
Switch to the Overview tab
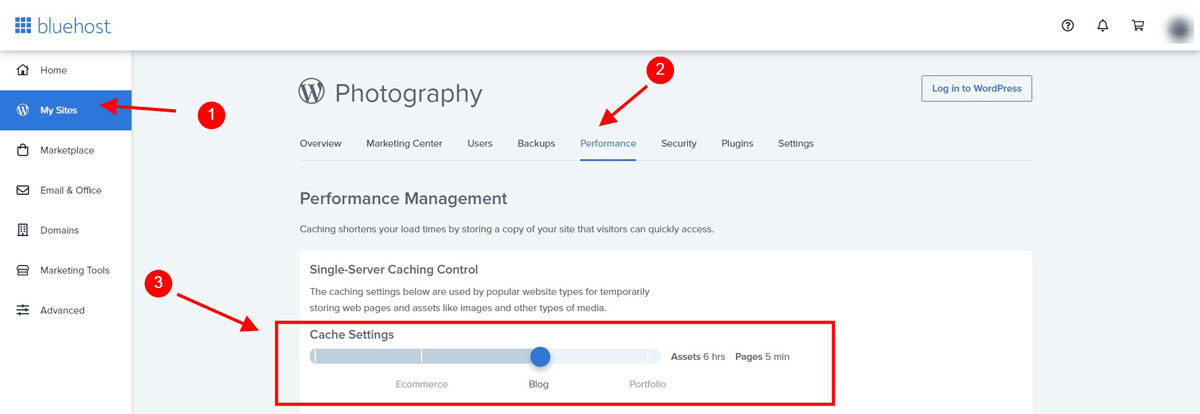pyautogui.click(x=320, y=143)
